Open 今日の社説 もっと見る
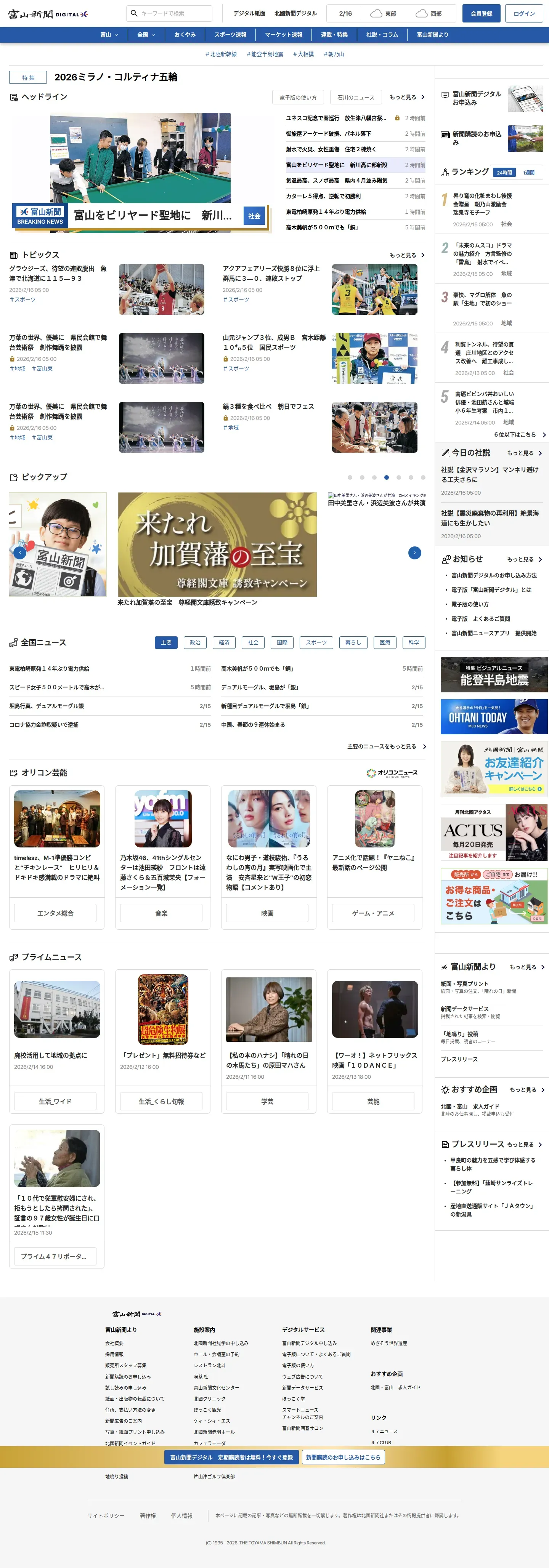The width and height of the screenshot is (549, 1568). [x=525, y=453]
